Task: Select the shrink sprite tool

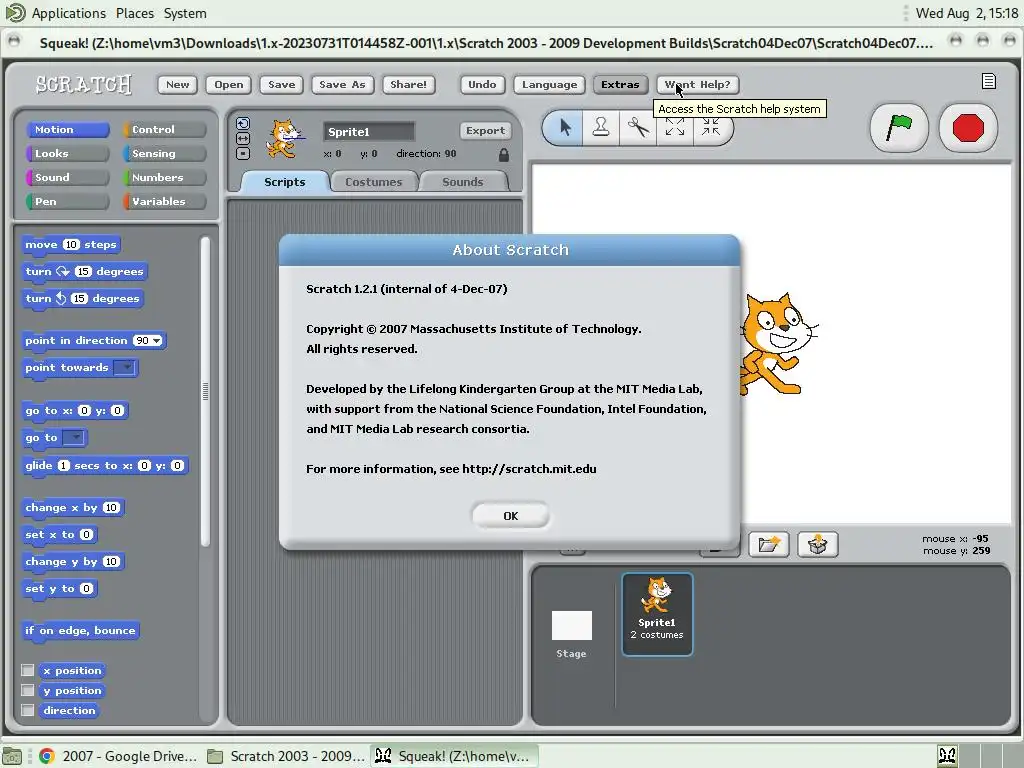Action: click(711, 127)
